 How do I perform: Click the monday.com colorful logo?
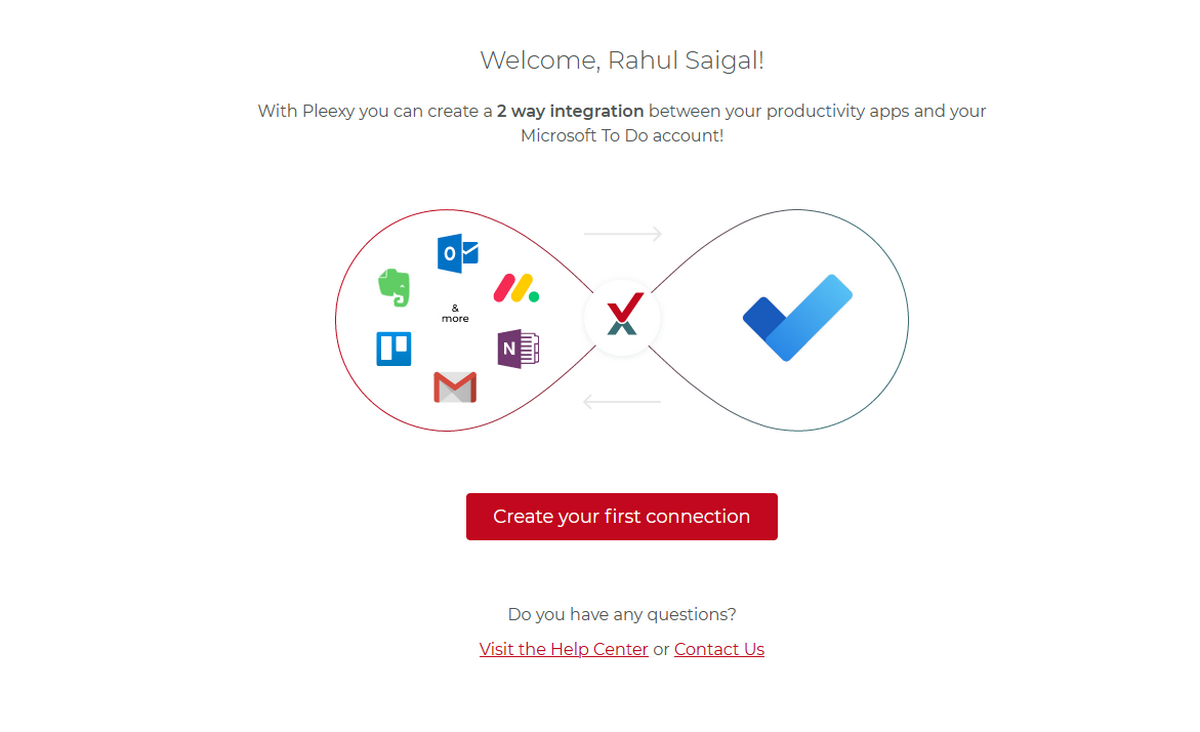click(516, 288)
